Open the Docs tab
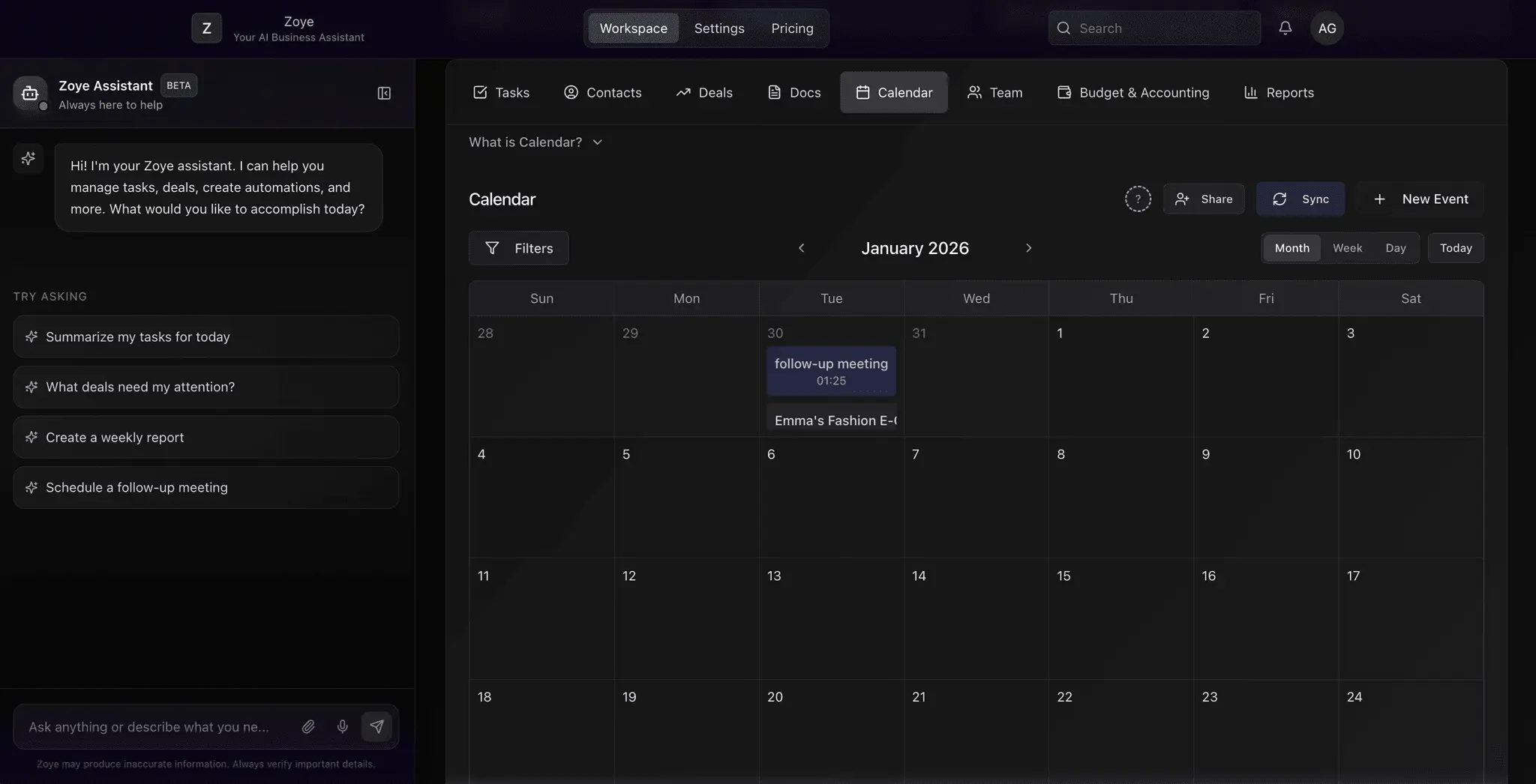Screen dimensions: 1536x784 (x=793, y=92)
